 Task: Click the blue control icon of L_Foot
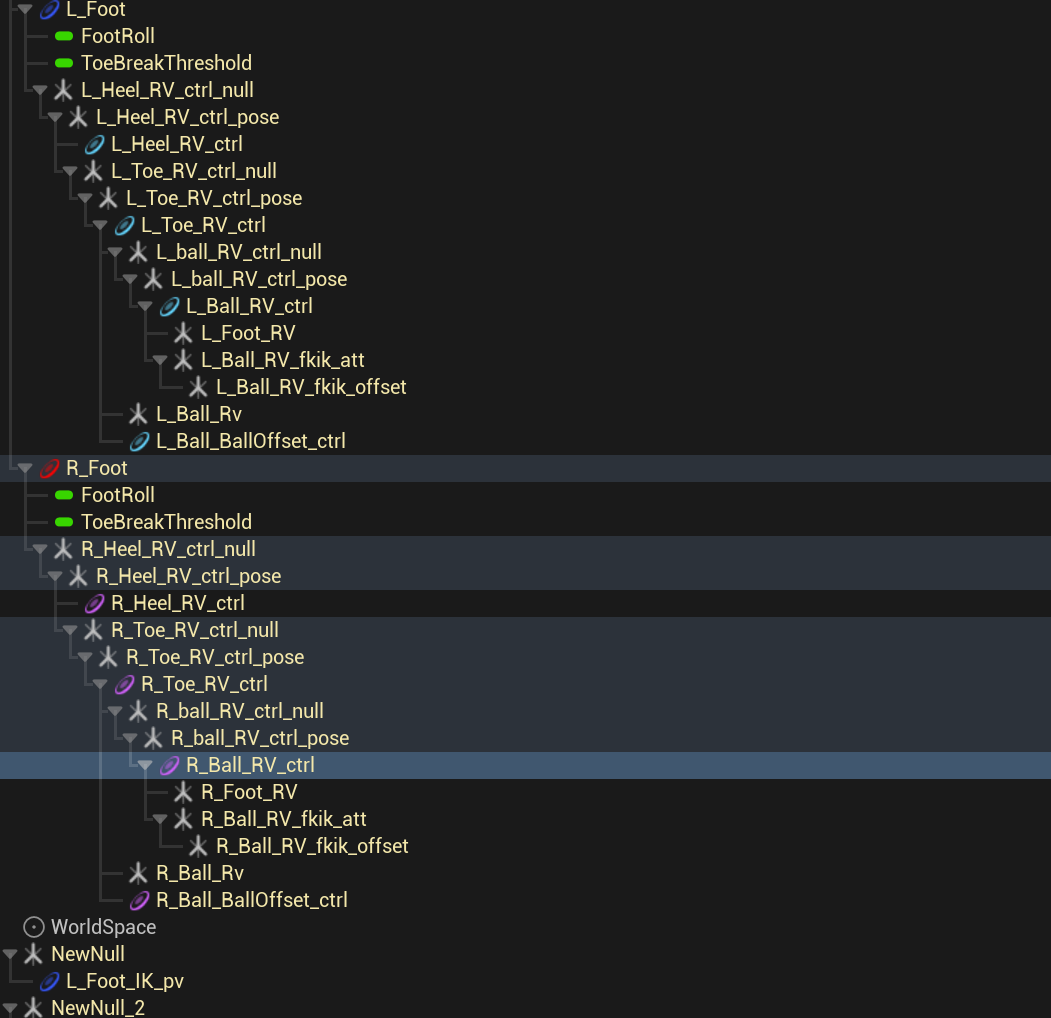click(50, 9)
